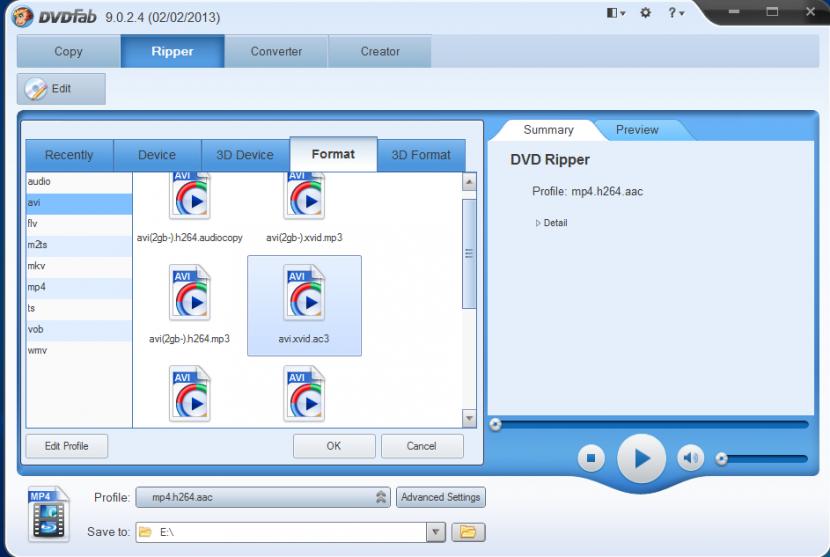Select avi in the format list
The image size is (830, 557).
[x=79, y=203]
